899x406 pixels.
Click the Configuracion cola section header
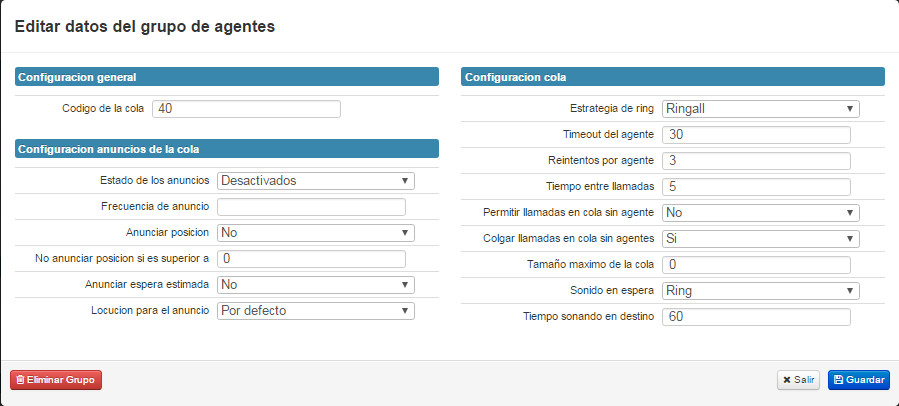(673, 77)
